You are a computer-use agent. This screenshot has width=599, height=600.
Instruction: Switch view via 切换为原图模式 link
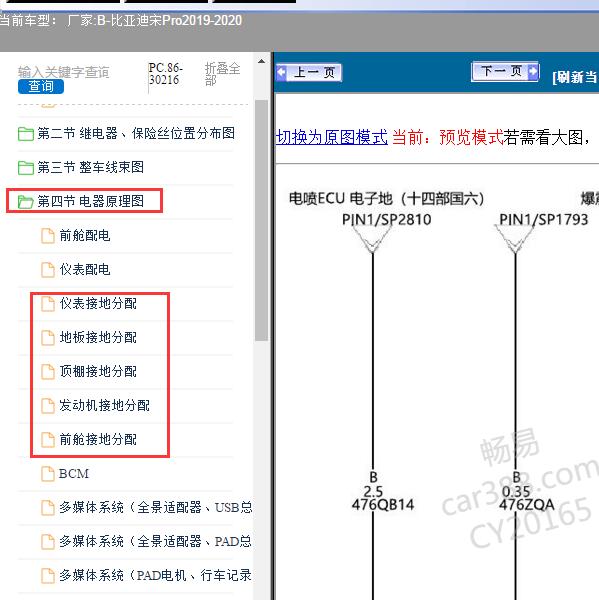click(331, 137)
